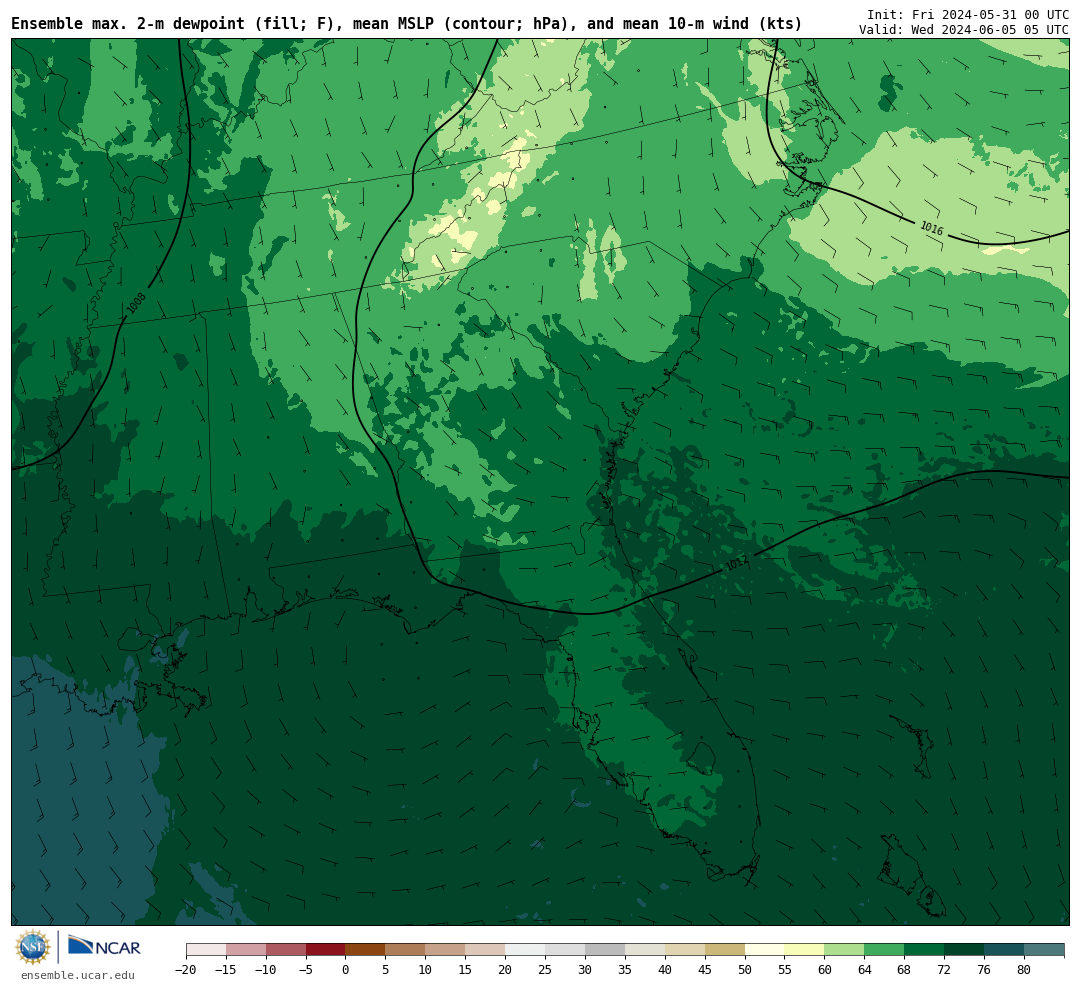The image size is (1080, 988).
Task: Click the 76–80 teal color swatch
Action: (1004, 950)
